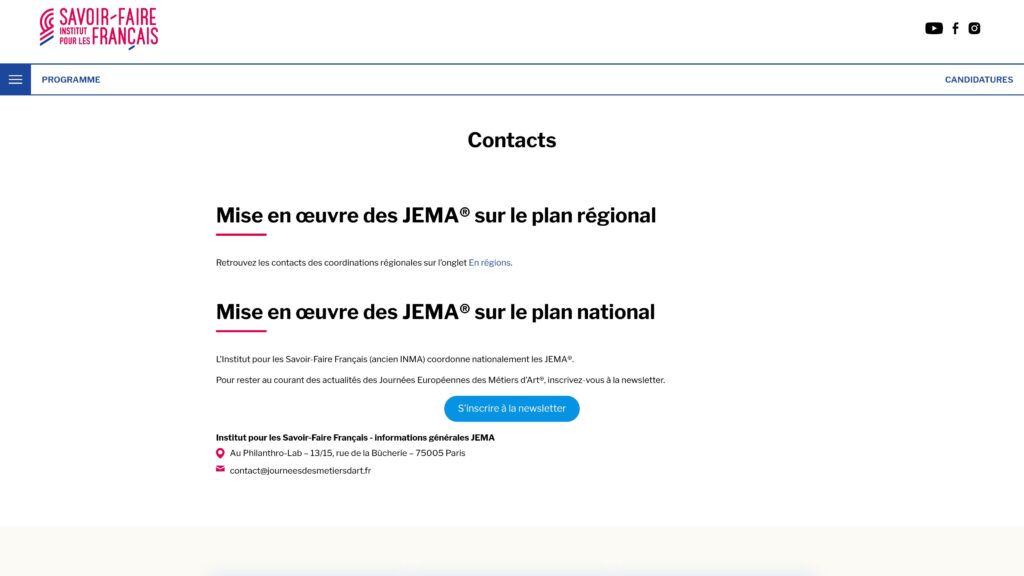The image size is (1024, 576).
Task: Go to the PROGRAMME menu item
Action: tap(71, 80)
